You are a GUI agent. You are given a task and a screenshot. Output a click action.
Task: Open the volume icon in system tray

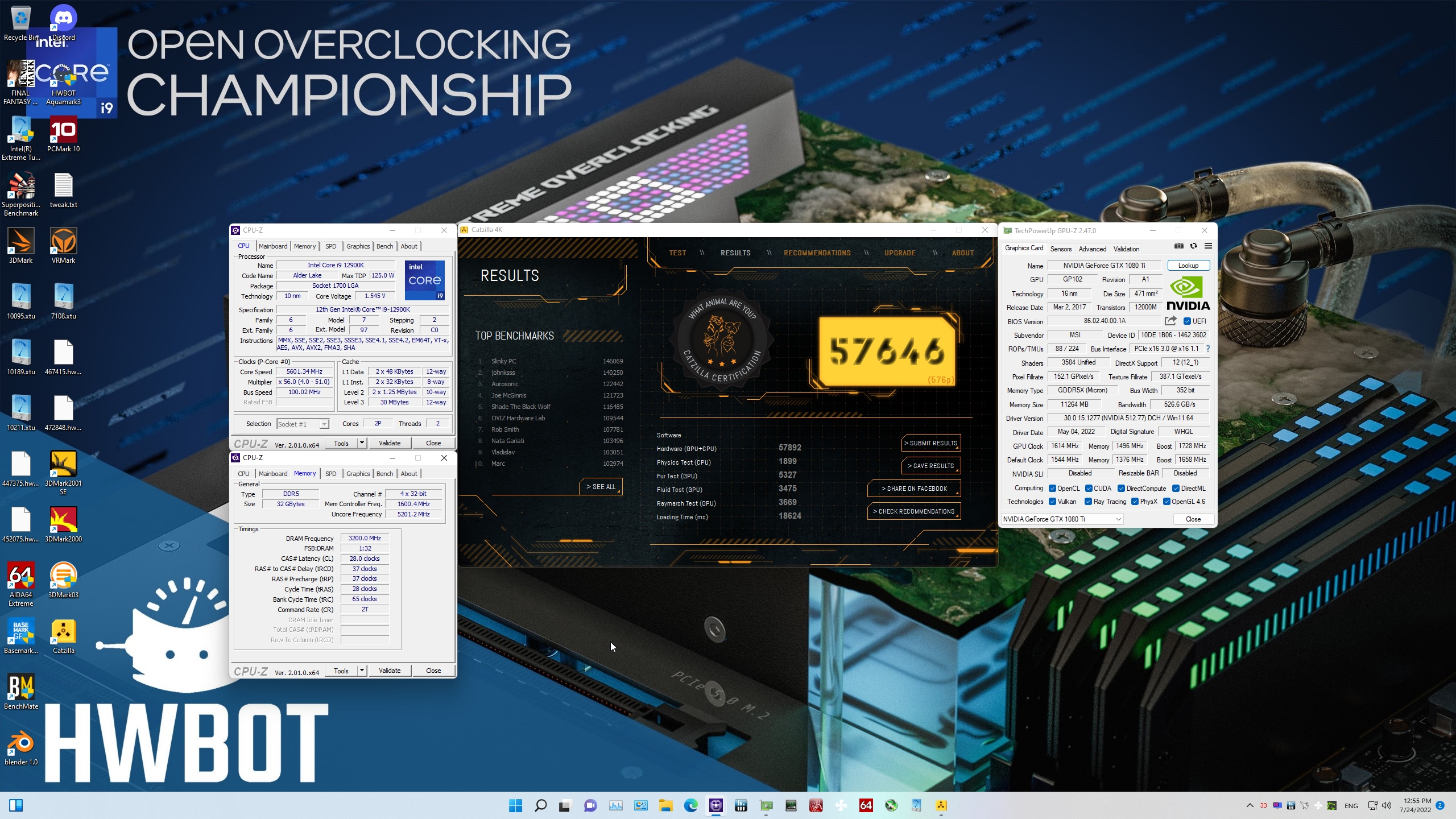[1386, 805]
